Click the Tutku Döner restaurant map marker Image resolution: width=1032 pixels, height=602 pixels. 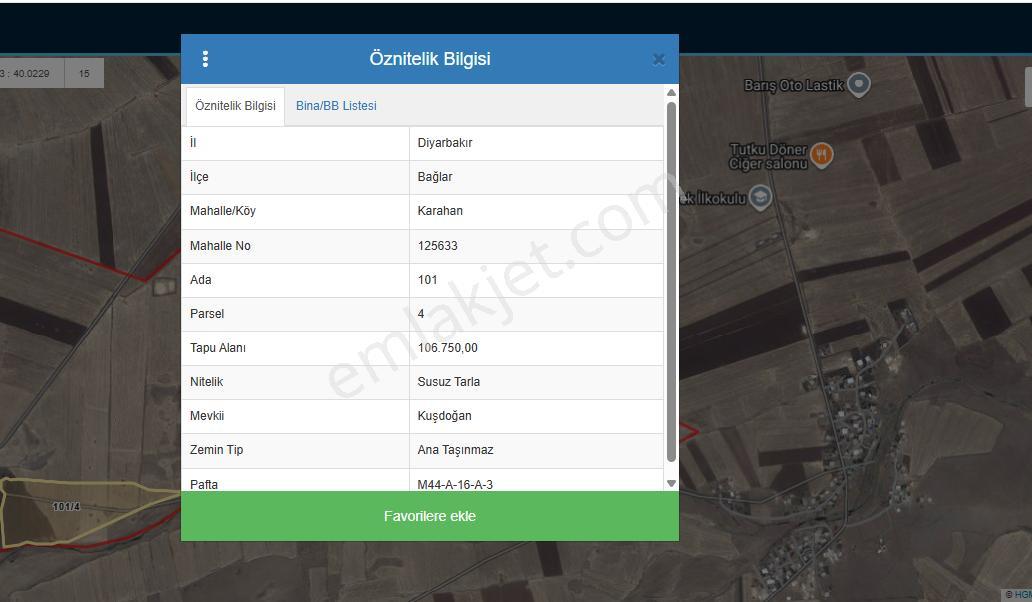(x=821, y=155)
